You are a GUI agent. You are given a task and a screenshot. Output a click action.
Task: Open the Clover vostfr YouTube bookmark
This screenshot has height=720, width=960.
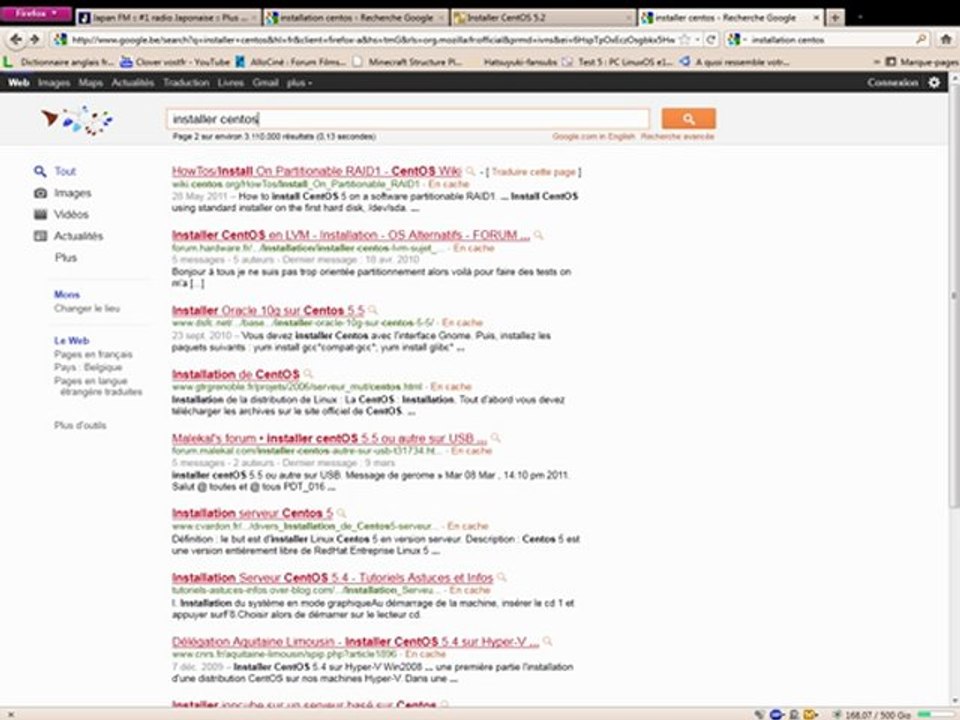point(174,62)
